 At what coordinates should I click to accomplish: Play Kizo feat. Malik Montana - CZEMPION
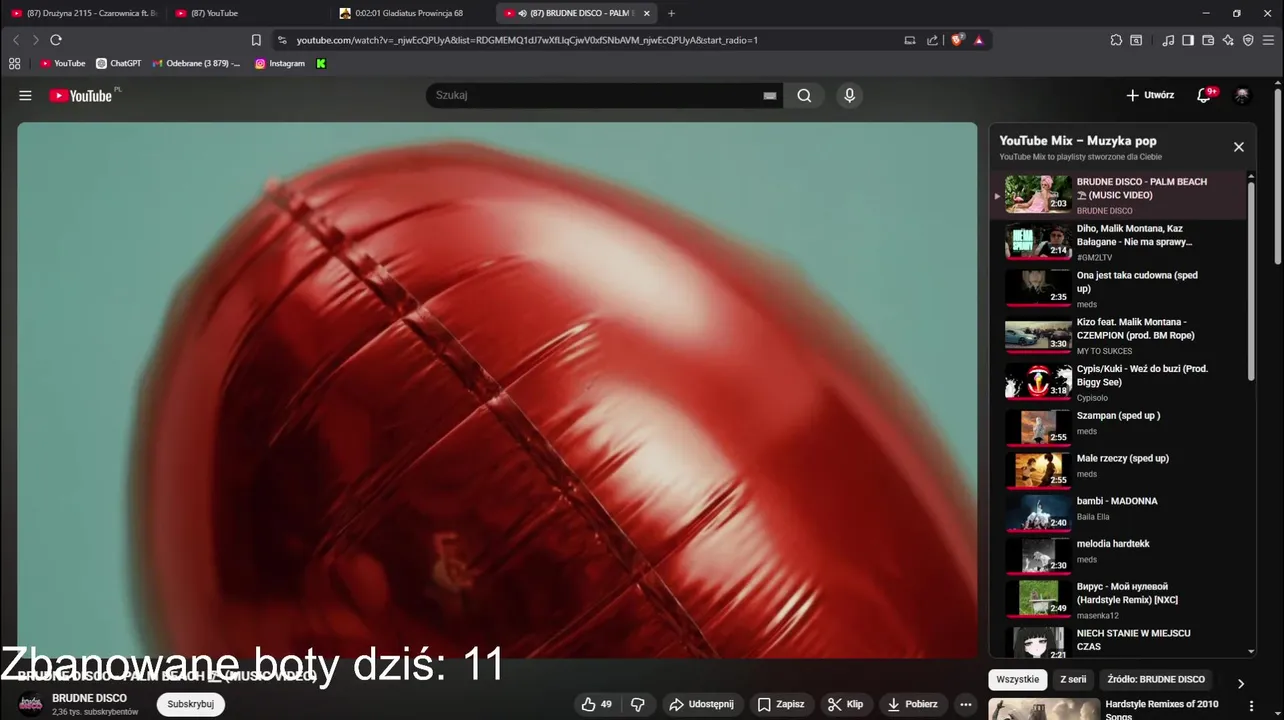(1120, 336)
